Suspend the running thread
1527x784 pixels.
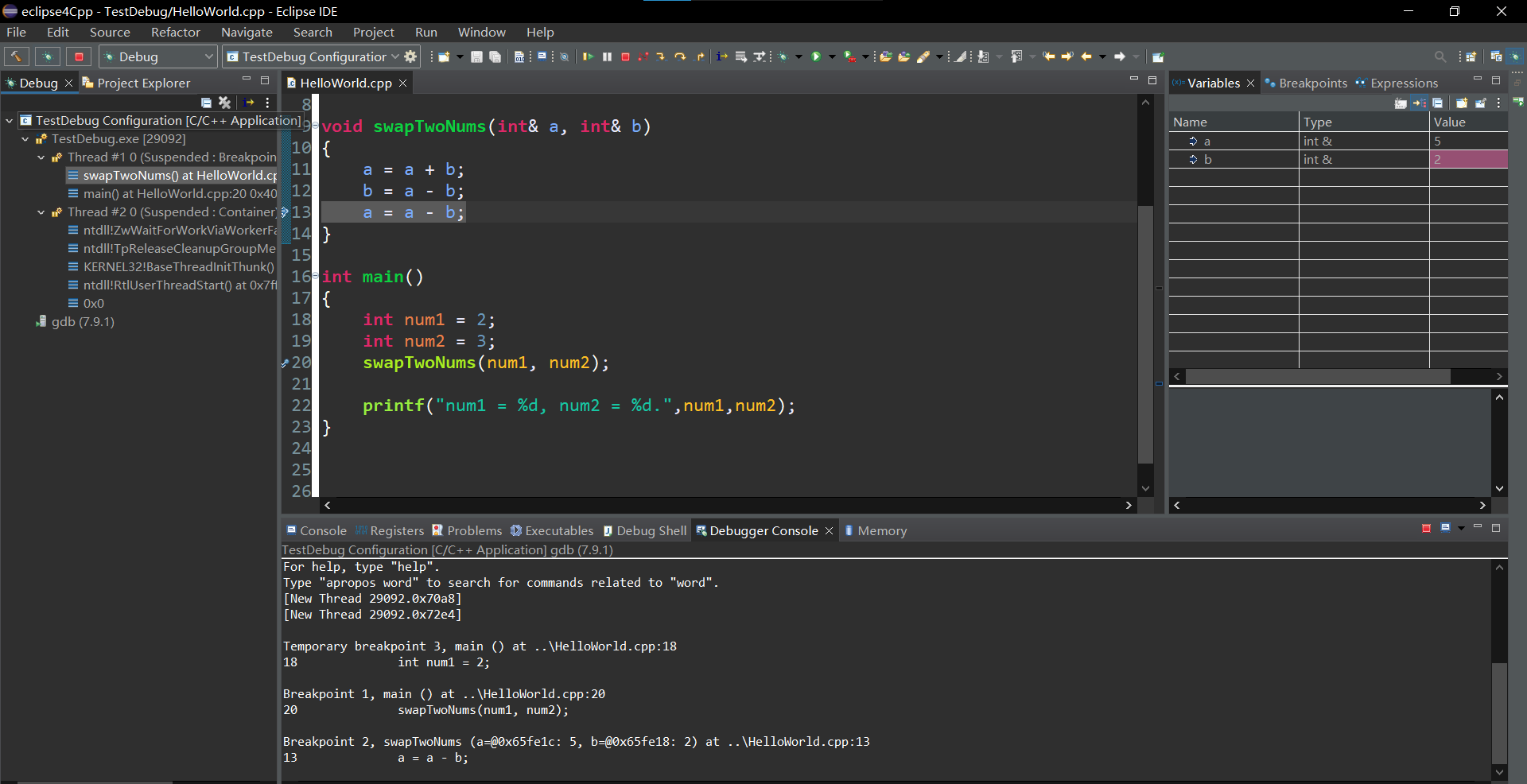tap(607, 56)
